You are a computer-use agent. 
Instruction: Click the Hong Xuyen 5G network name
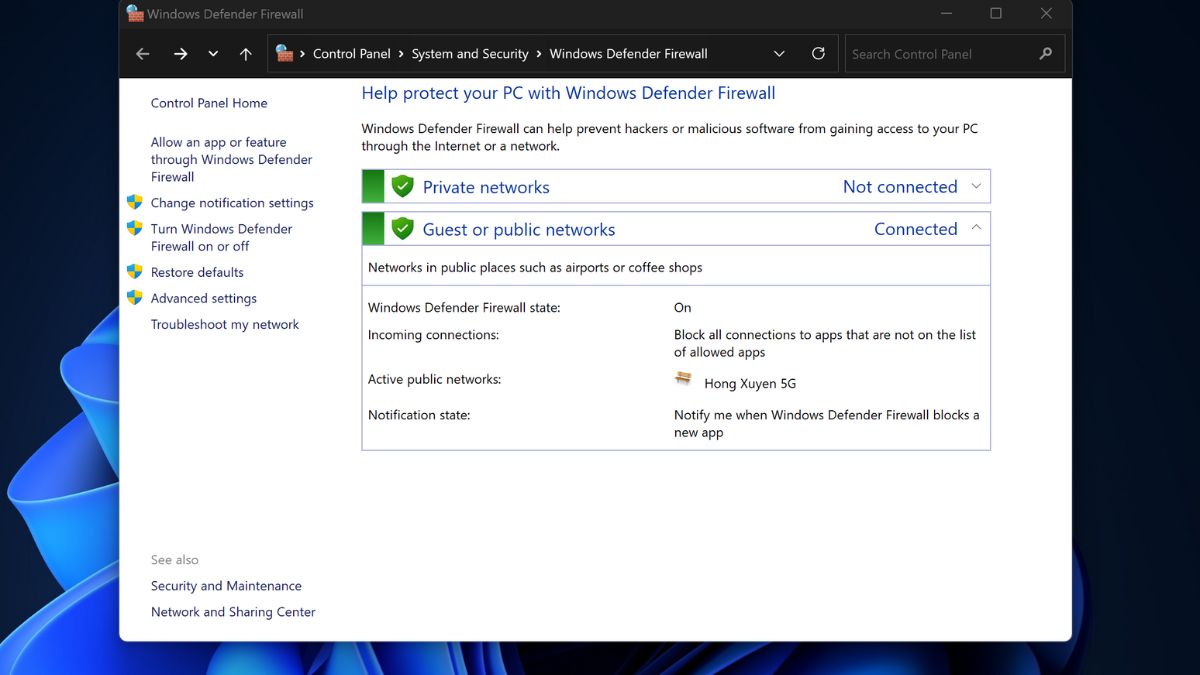coord(750,383)
